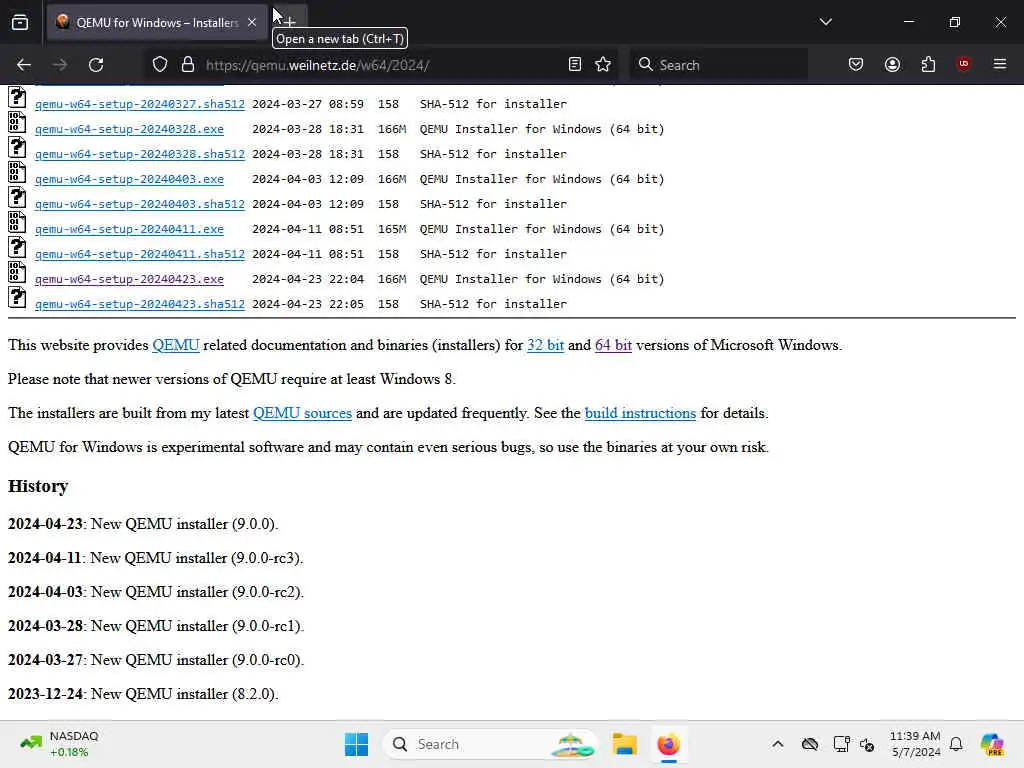This screenshot has width=1024, height=768.
Task: Select the 2023-12-24 history entry text
Action: click(143, 694)
